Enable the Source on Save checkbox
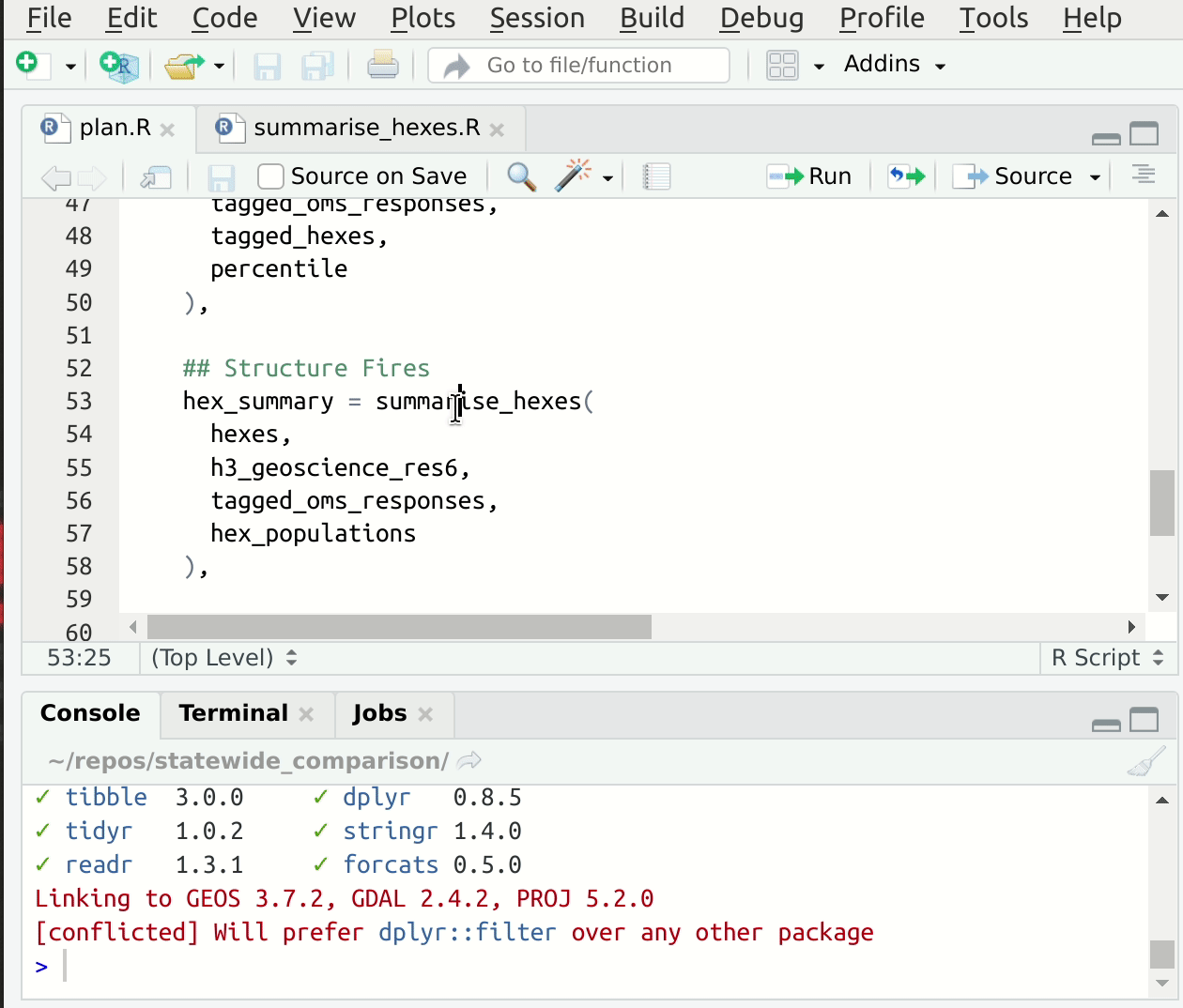Viewport: 1183px width, 1008px height. click(x=269, y=176)
